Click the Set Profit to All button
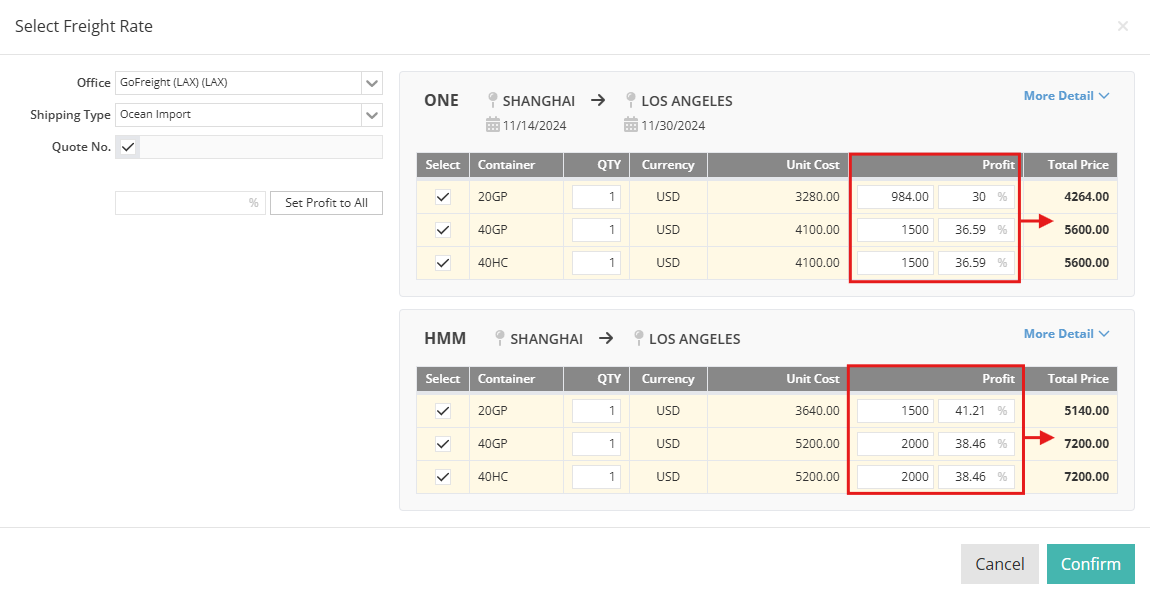Screen dimensions: 1150x600 (x=326, y=203)
